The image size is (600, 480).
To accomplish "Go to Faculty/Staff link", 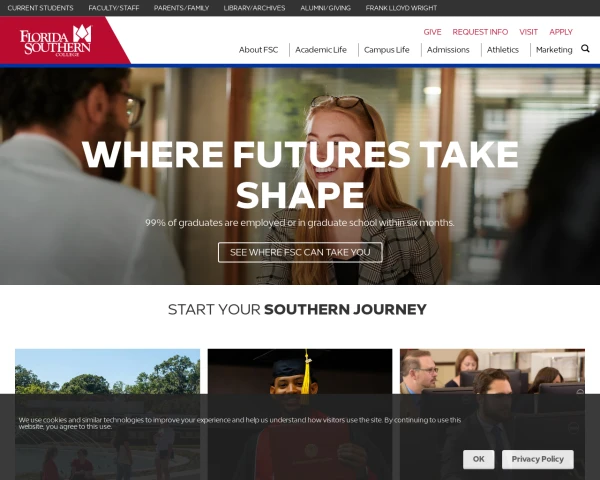I will pyautogui.click(x=114, y=8).
